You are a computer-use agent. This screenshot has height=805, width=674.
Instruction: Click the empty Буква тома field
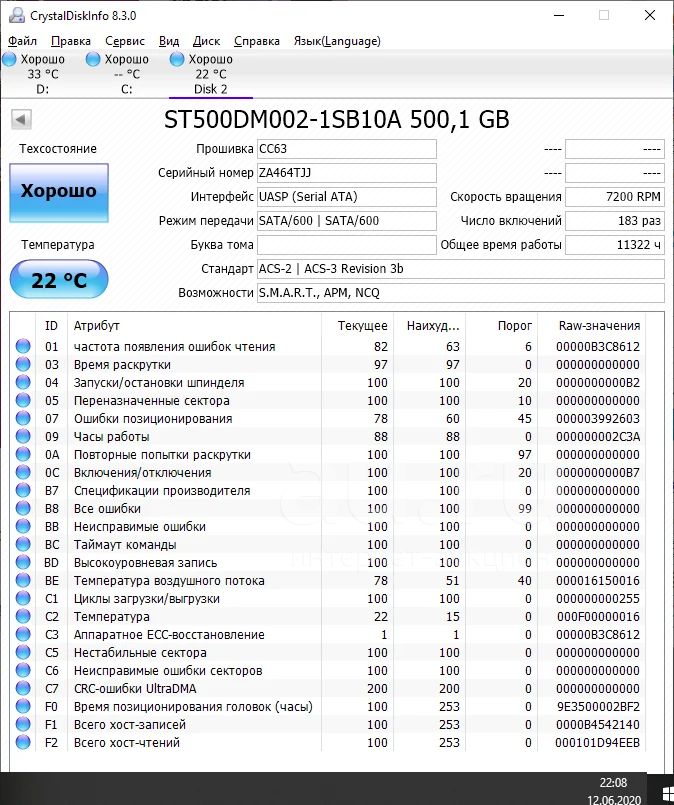tap(346, 245)
